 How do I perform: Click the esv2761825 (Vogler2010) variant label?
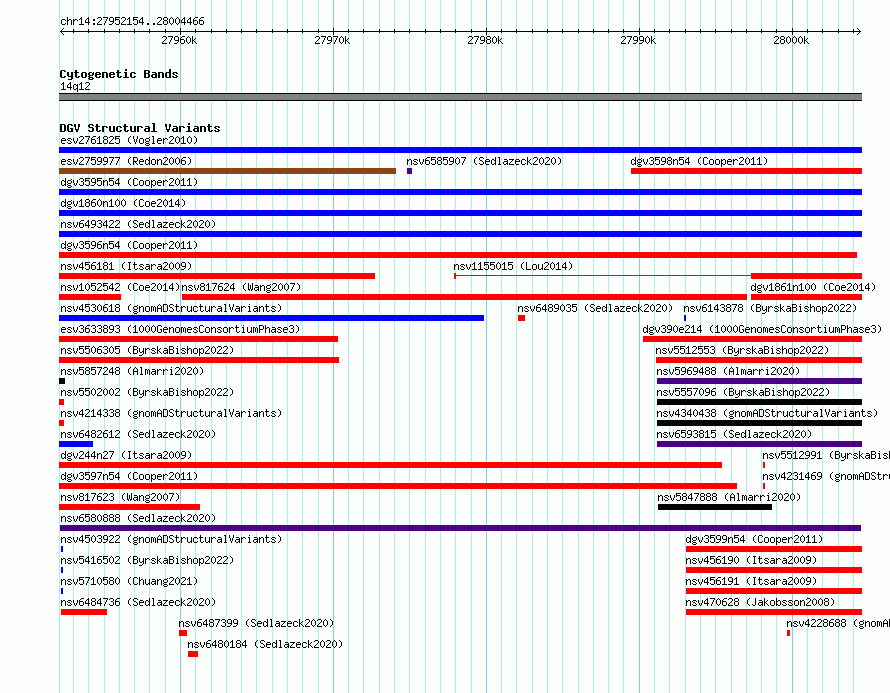[129, 140]
